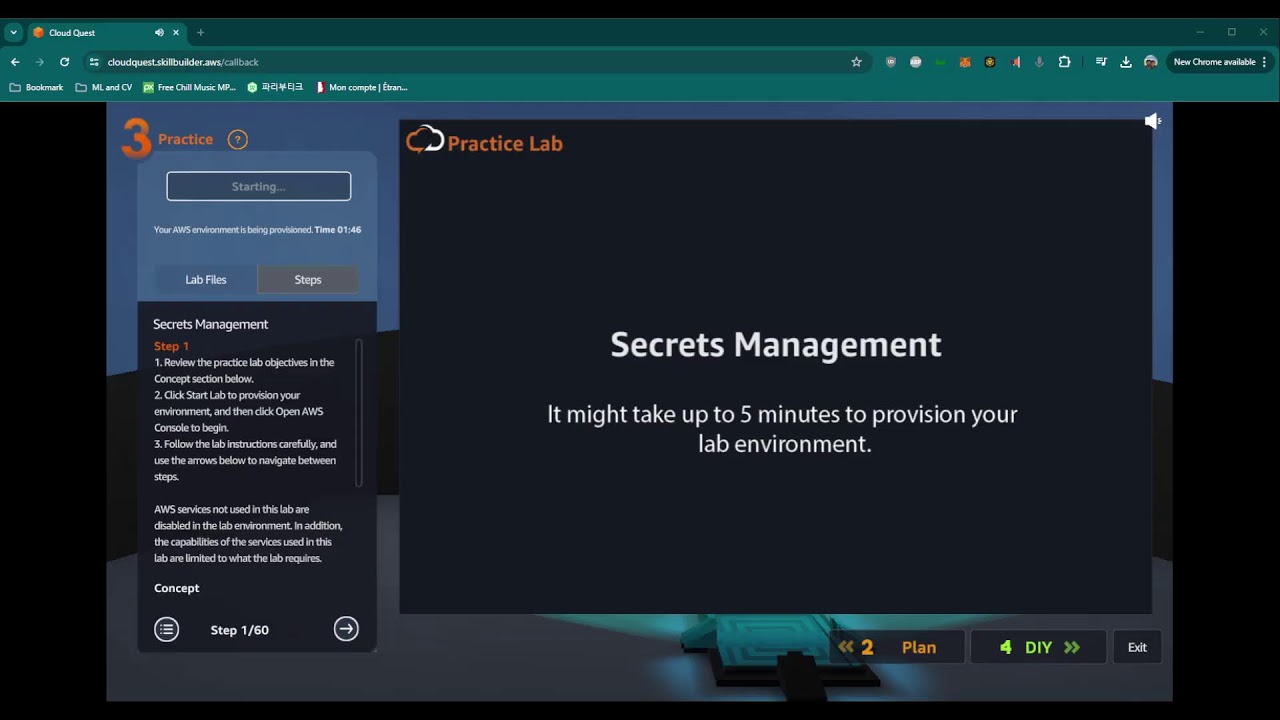Go to next step arrow icon
This screenshot has height=720, width=1280.
click(x=346, y=629)
